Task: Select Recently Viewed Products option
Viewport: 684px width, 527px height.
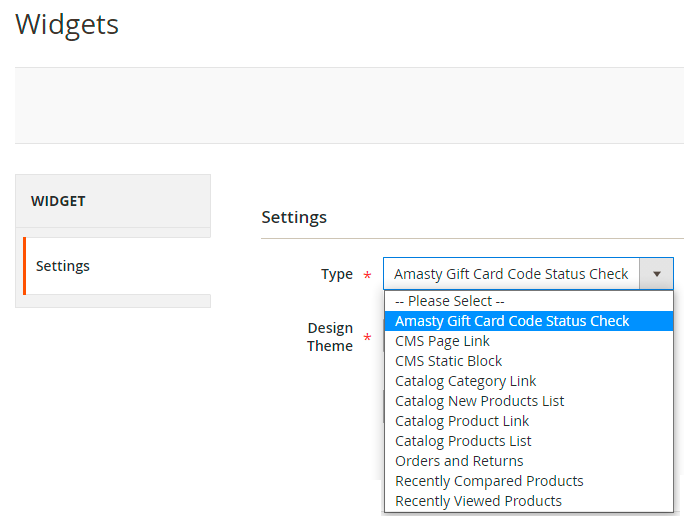Action: click(478, 501)
